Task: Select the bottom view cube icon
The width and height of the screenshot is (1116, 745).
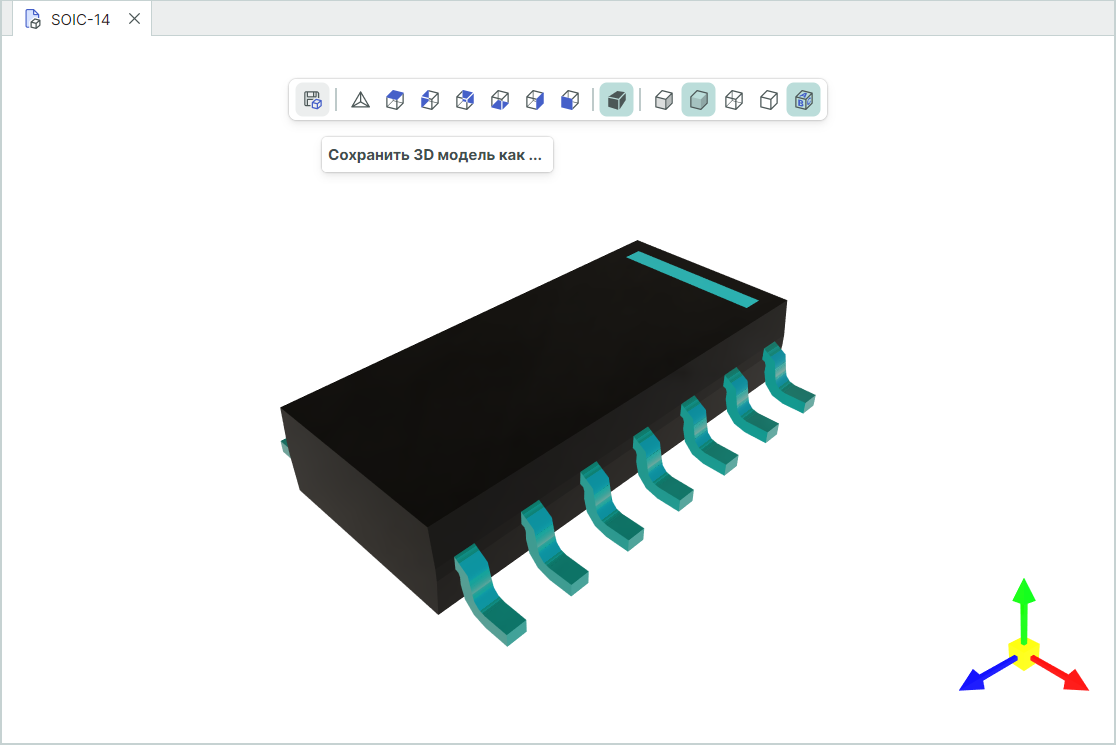Action: pyautogui.click(x=500, y=100)
